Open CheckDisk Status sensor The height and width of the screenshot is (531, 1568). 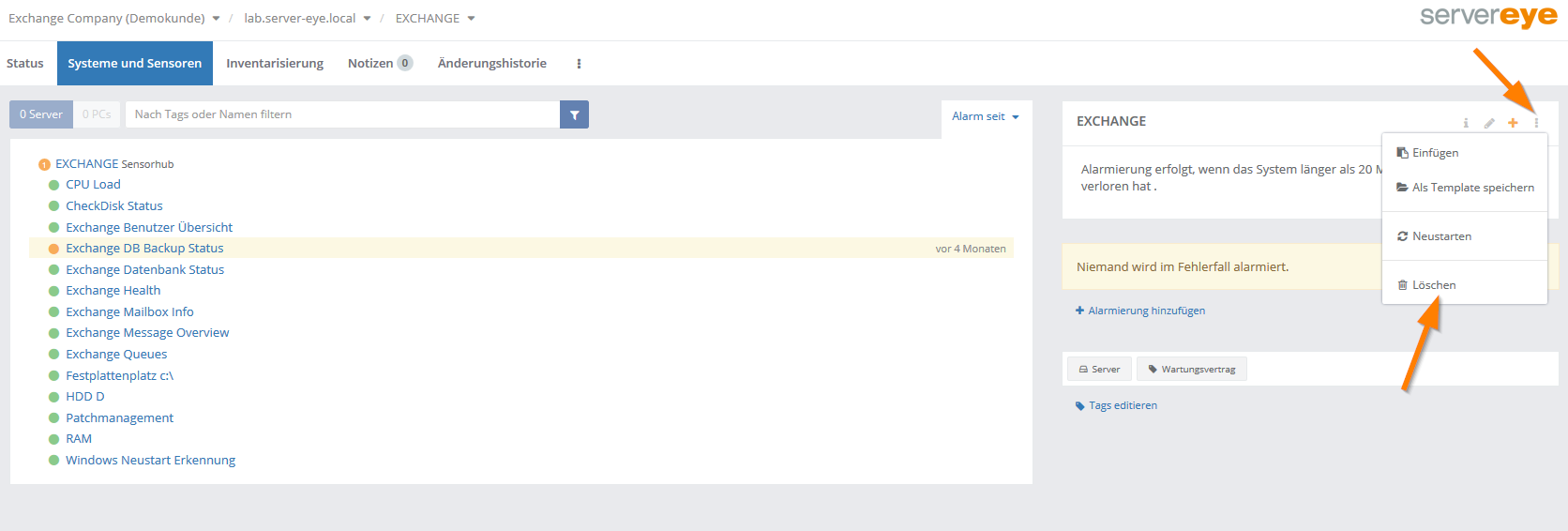tap(114, 206)
